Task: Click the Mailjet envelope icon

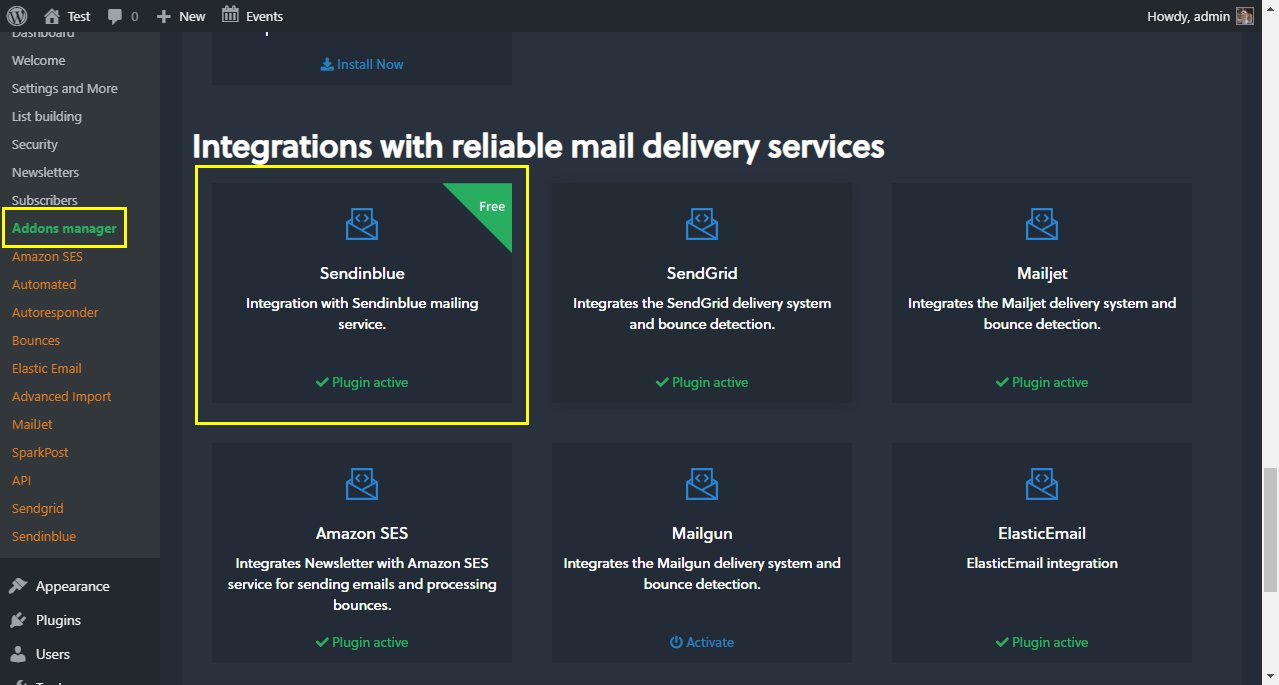Action: pos(1041,223)
